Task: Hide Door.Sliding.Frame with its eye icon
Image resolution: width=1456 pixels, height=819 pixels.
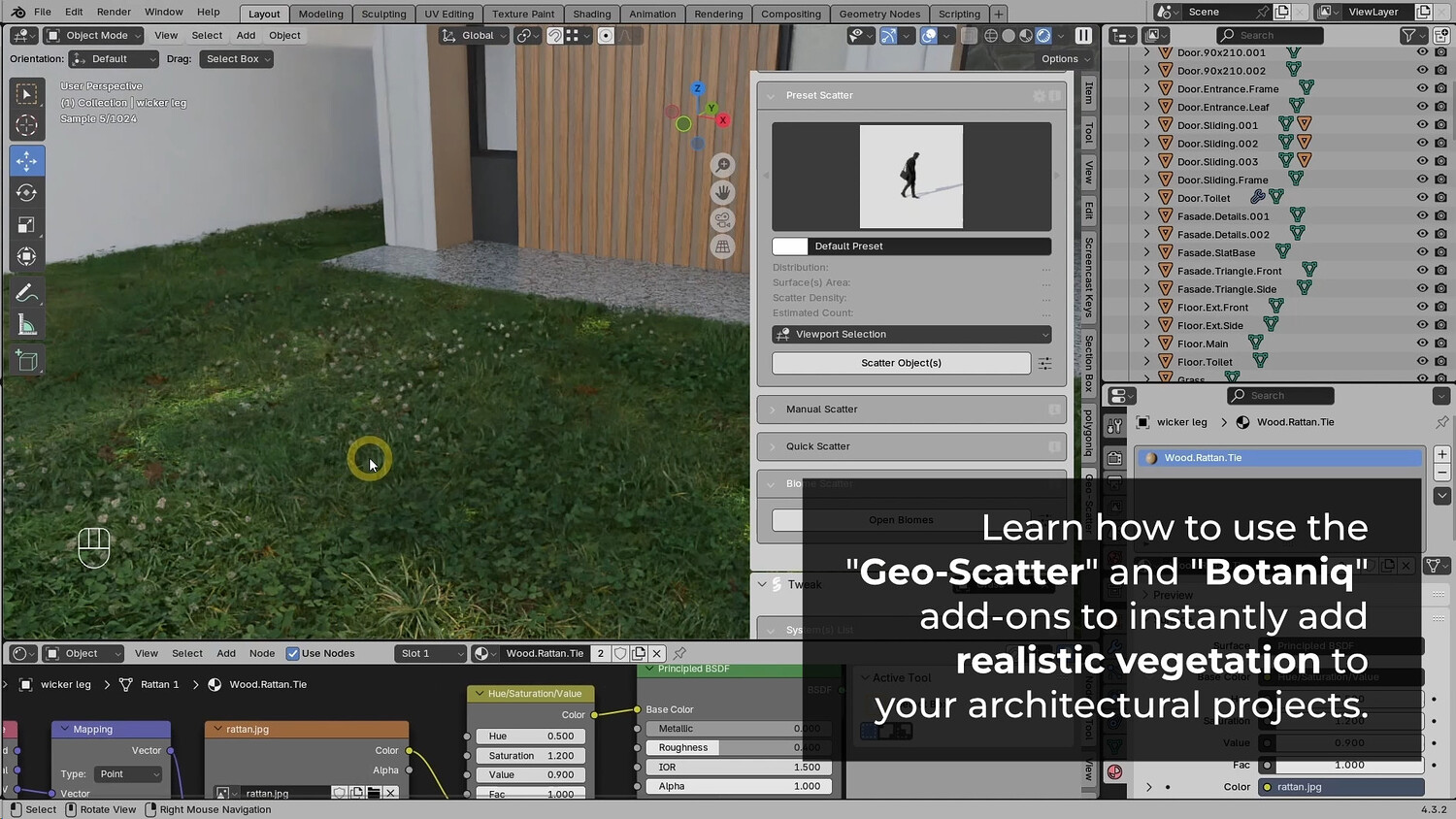Action: click(1422, 180)
